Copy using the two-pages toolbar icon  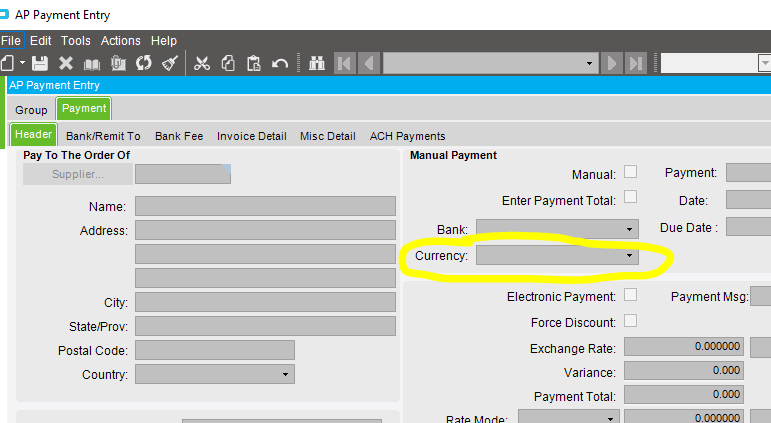click(228, 63)
